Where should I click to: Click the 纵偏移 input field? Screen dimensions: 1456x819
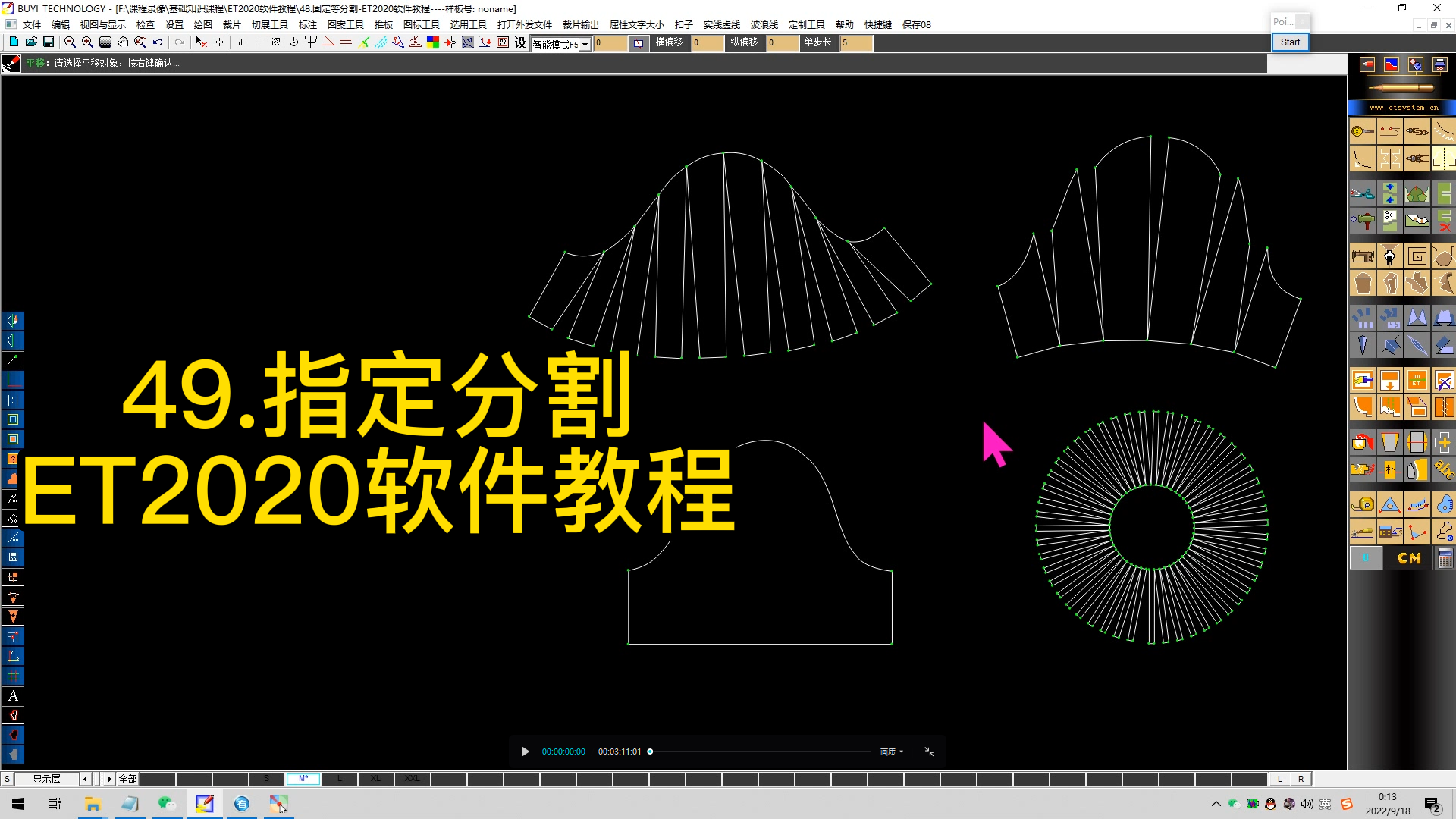(x=783, y=43)
